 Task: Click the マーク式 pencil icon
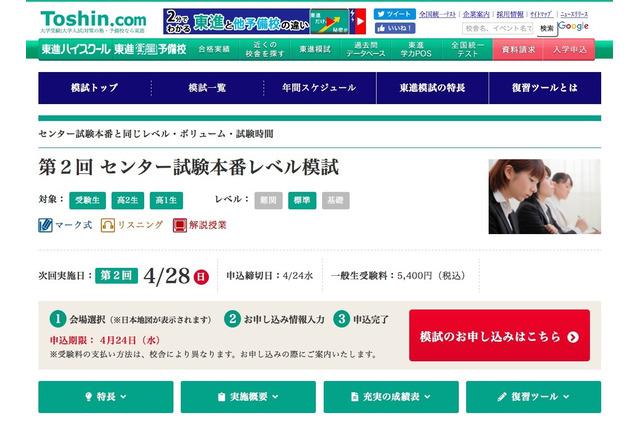[x=45, y=225]
